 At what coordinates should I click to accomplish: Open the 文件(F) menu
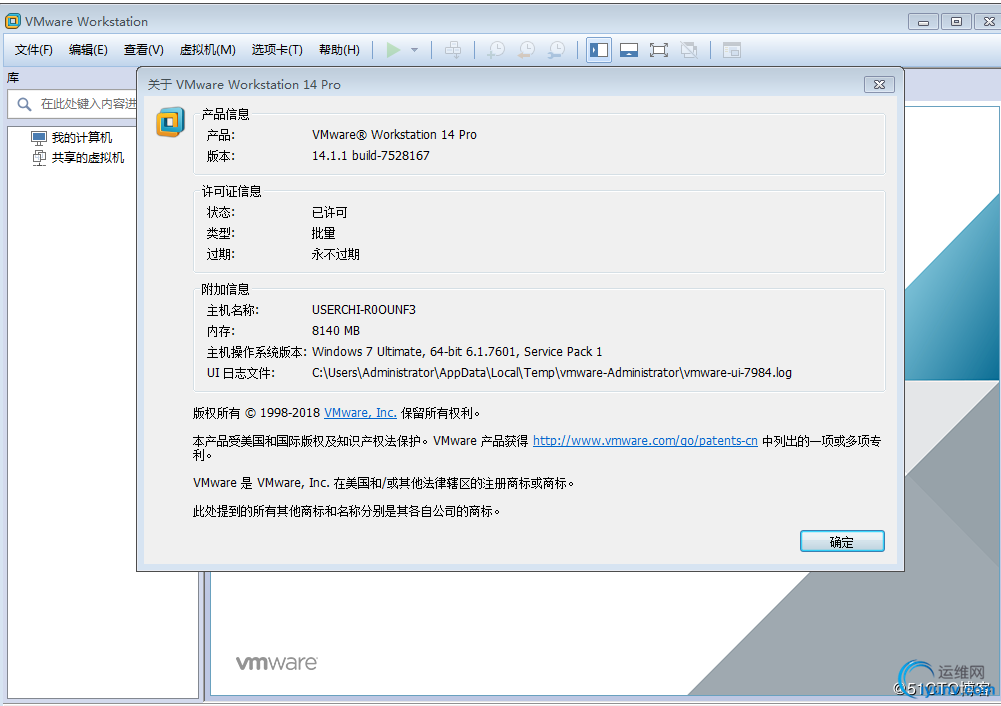tap(33, 50)
